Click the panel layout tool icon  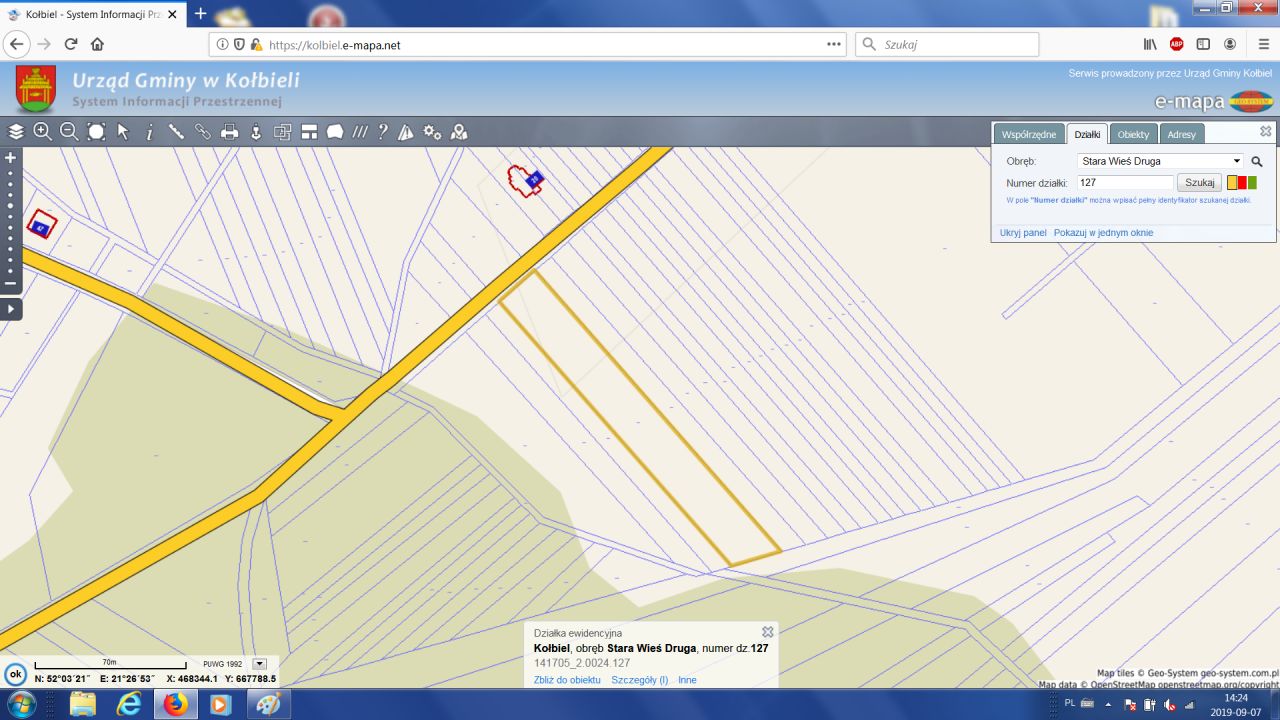(x=309, y=132)
